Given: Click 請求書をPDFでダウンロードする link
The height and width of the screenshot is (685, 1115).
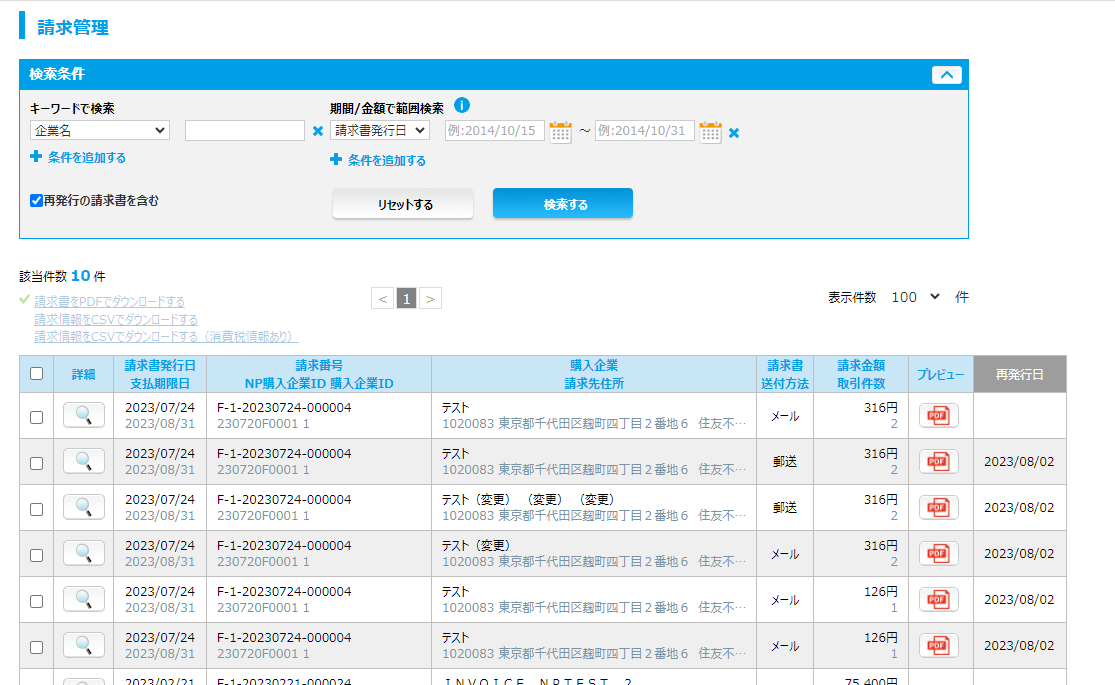Looking at the screenshot, I should (x=110, y=302).
